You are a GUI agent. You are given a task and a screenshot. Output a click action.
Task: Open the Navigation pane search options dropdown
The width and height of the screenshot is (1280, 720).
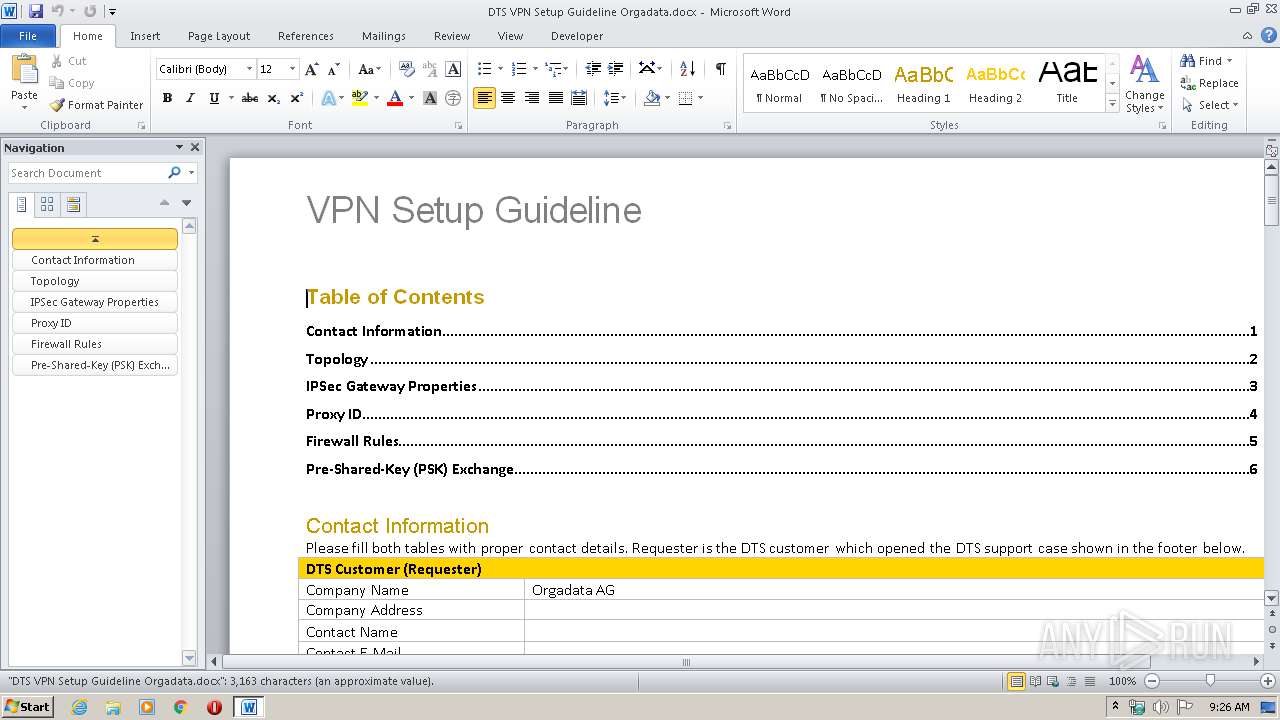coord(191,173)
